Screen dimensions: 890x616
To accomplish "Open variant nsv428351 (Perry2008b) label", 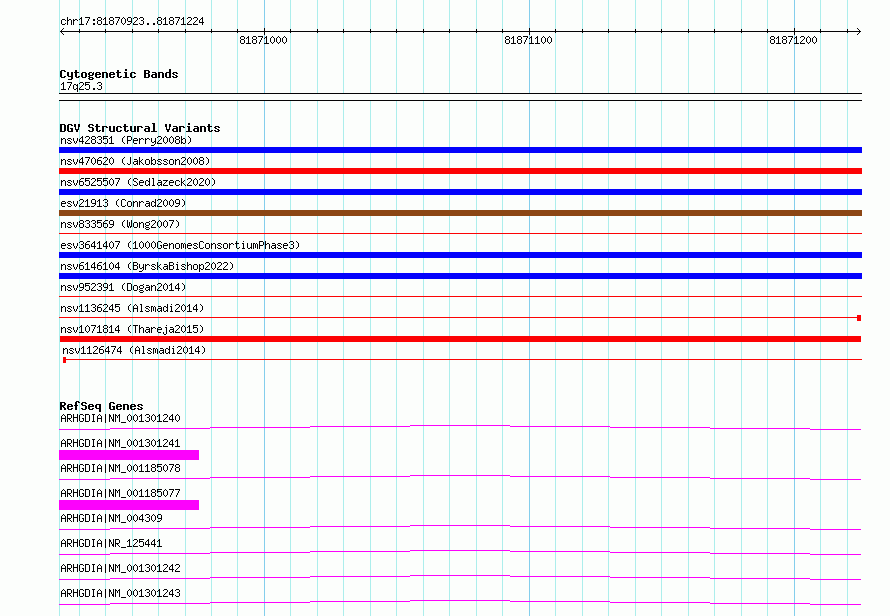I will click(x=126, y=140).
